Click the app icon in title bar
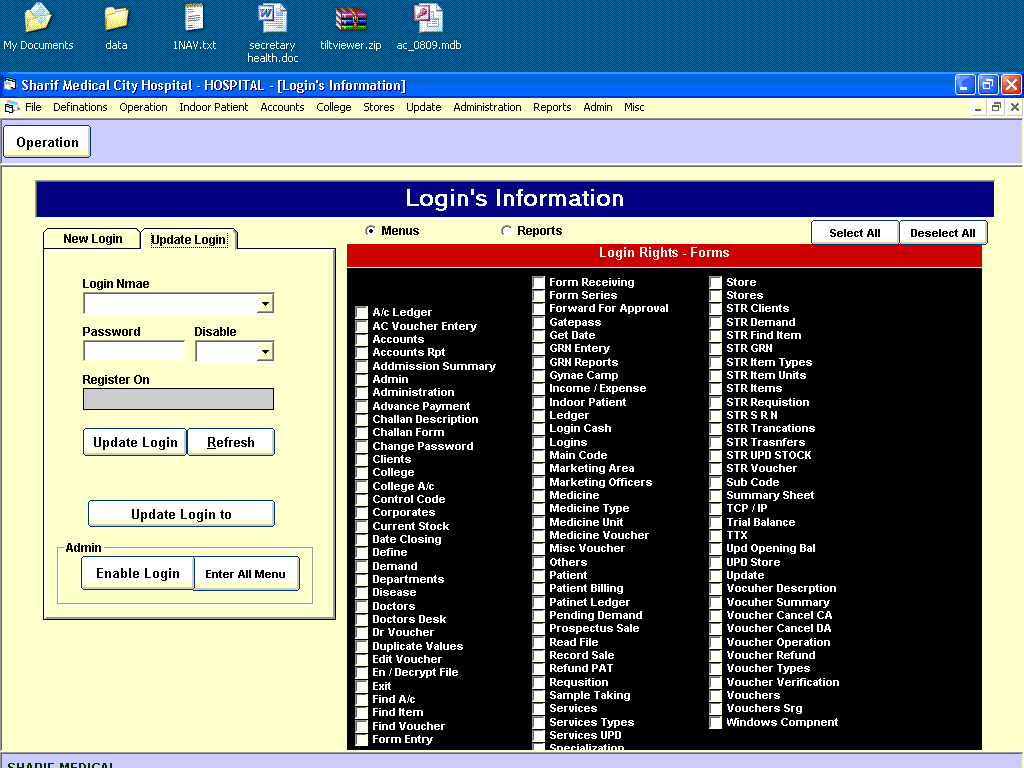Screen dimensions: 1024x768 [x=10, y=85]
